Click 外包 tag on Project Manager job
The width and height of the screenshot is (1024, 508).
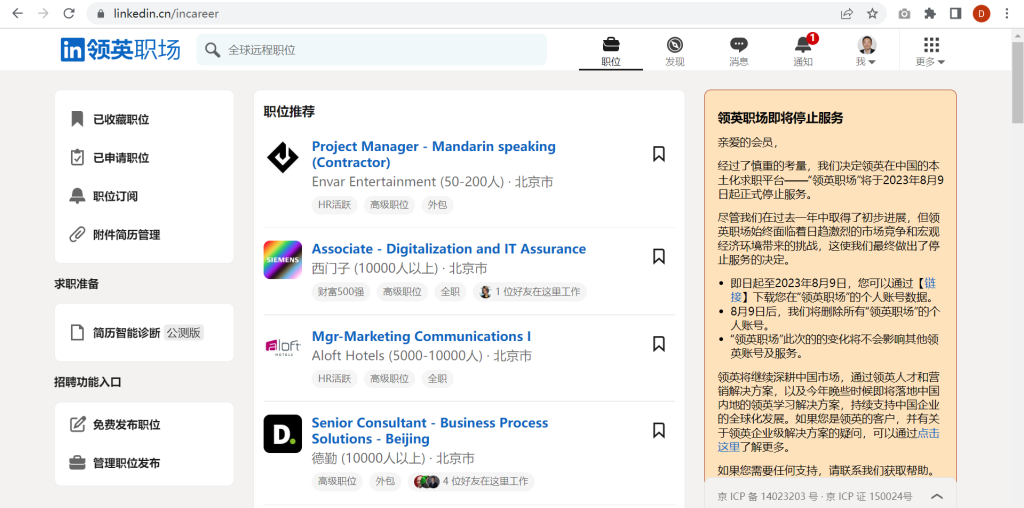(x=438, y=205)
